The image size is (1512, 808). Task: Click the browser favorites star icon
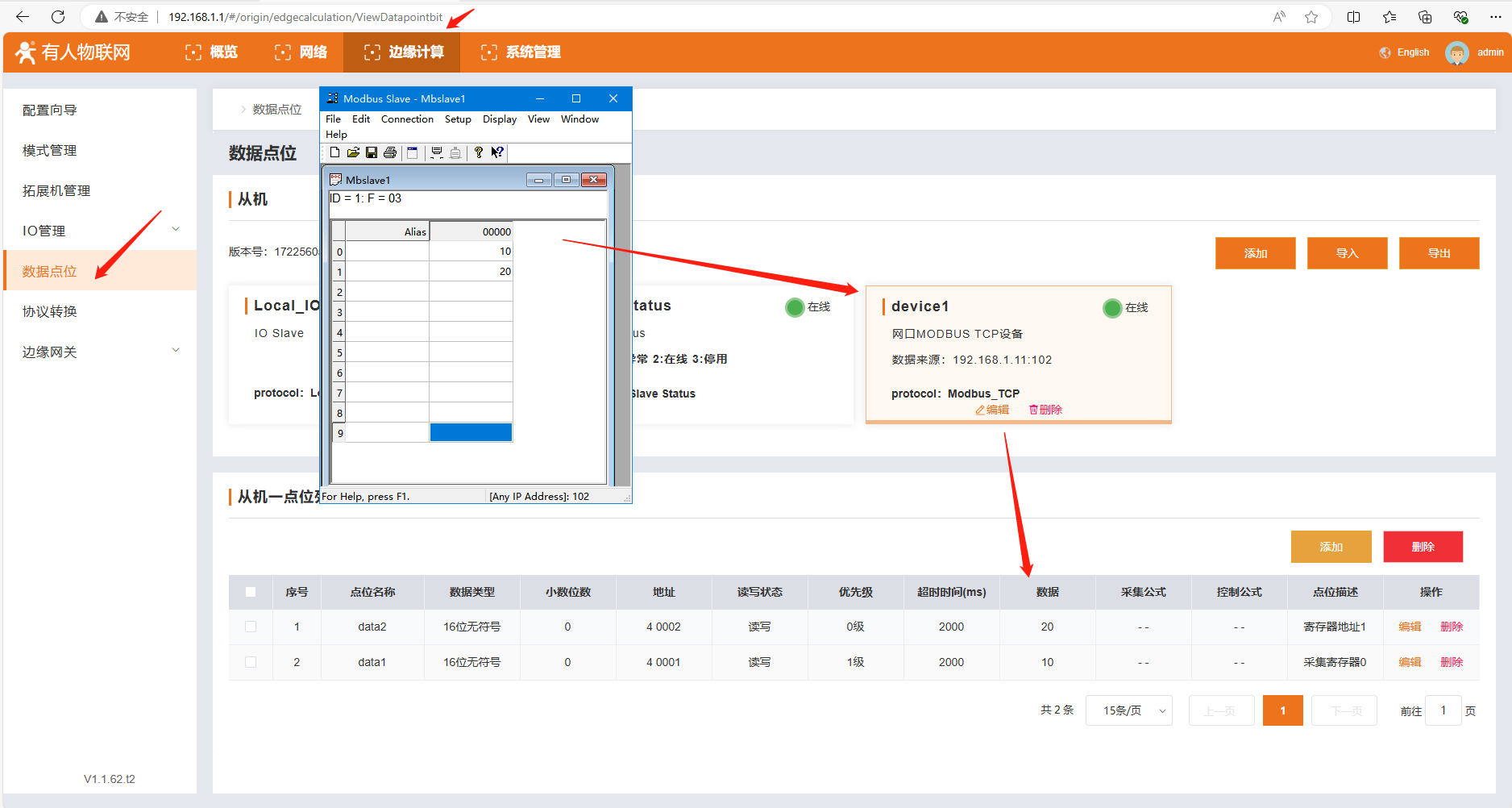point(1311,17)
